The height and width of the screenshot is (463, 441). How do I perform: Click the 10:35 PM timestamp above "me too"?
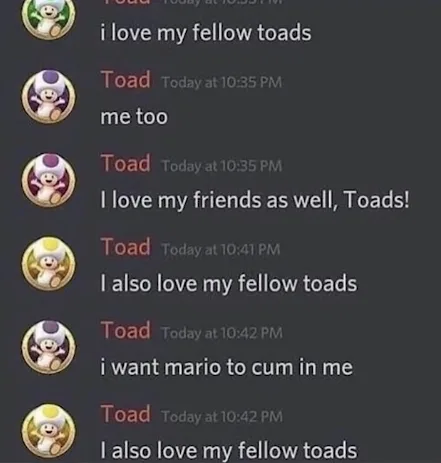222,82
